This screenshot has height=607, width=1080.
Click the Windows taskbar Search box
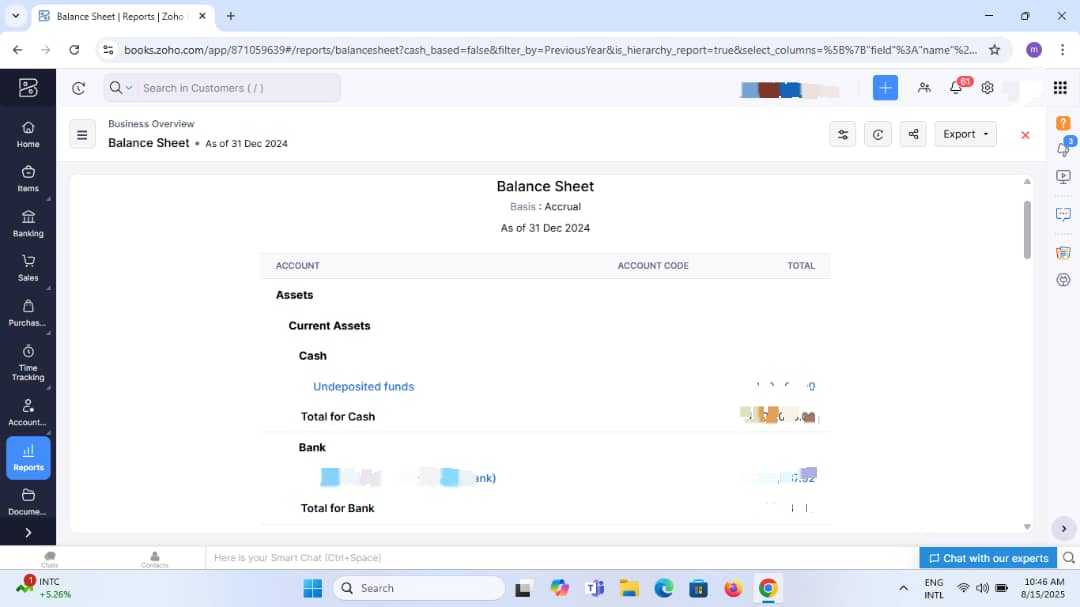click(x=419, y=588)
